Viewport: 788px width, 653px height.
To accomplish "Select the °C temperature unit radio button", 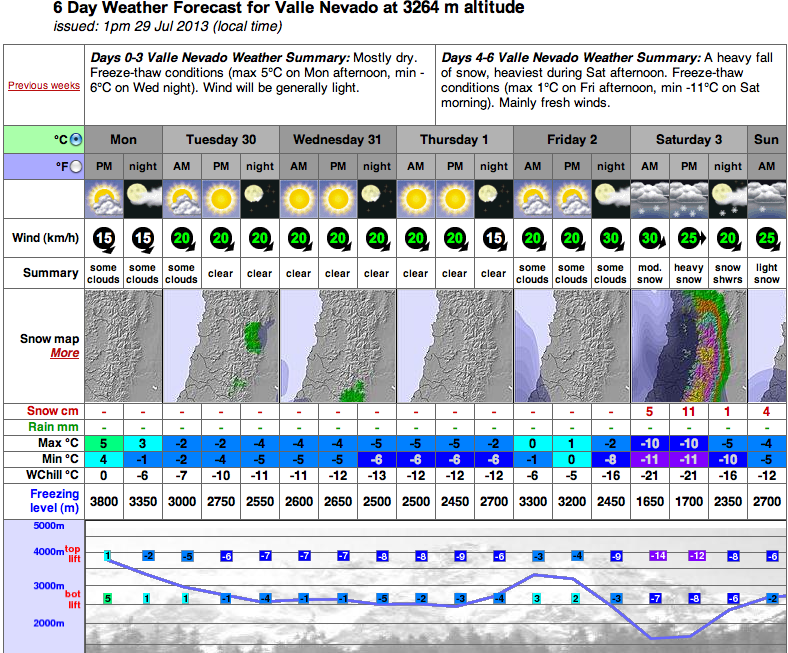I will coord(76,139).
